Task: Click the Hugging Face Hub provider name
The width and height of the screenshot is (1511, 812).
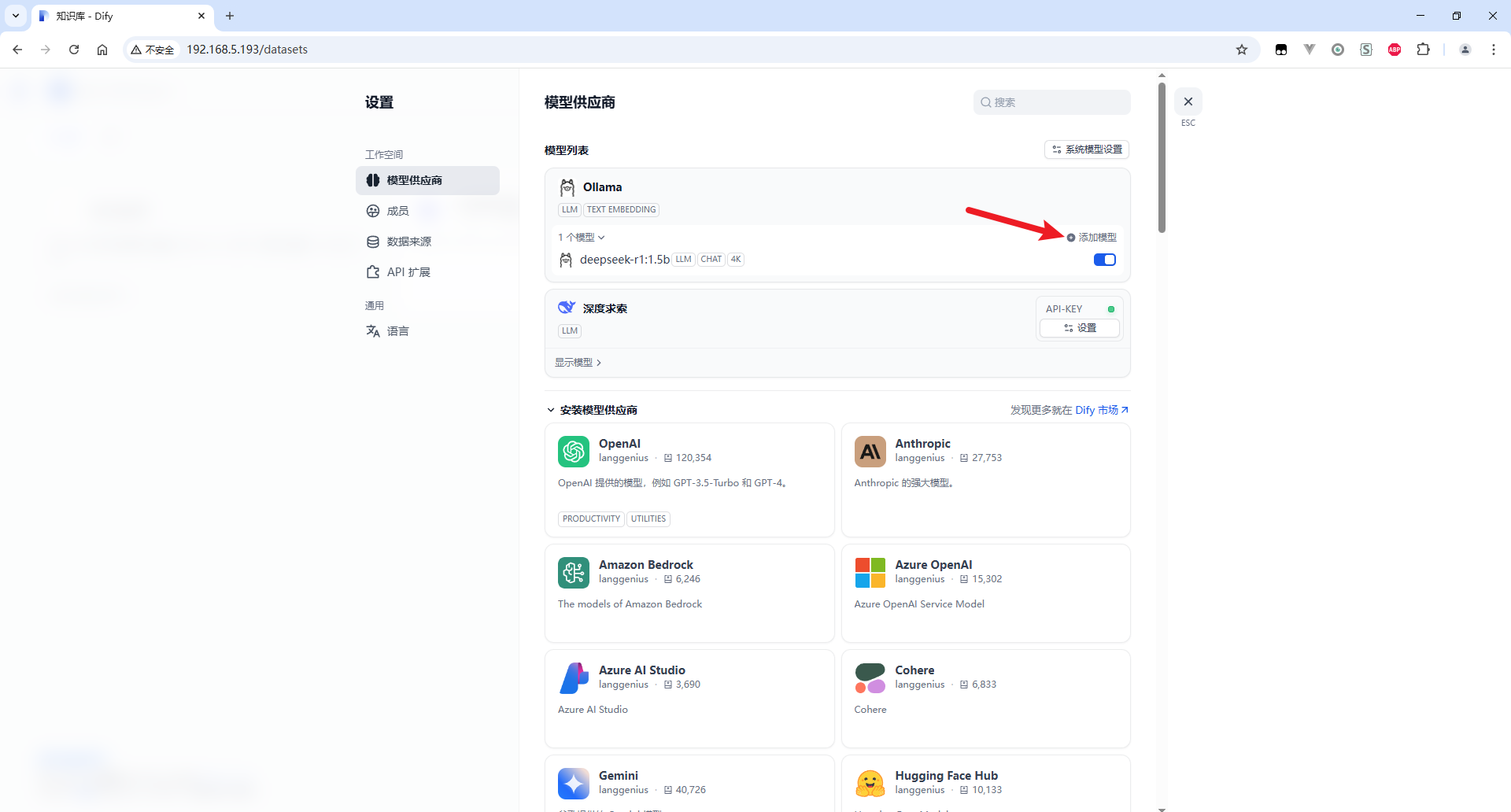Action: (946, 776)
